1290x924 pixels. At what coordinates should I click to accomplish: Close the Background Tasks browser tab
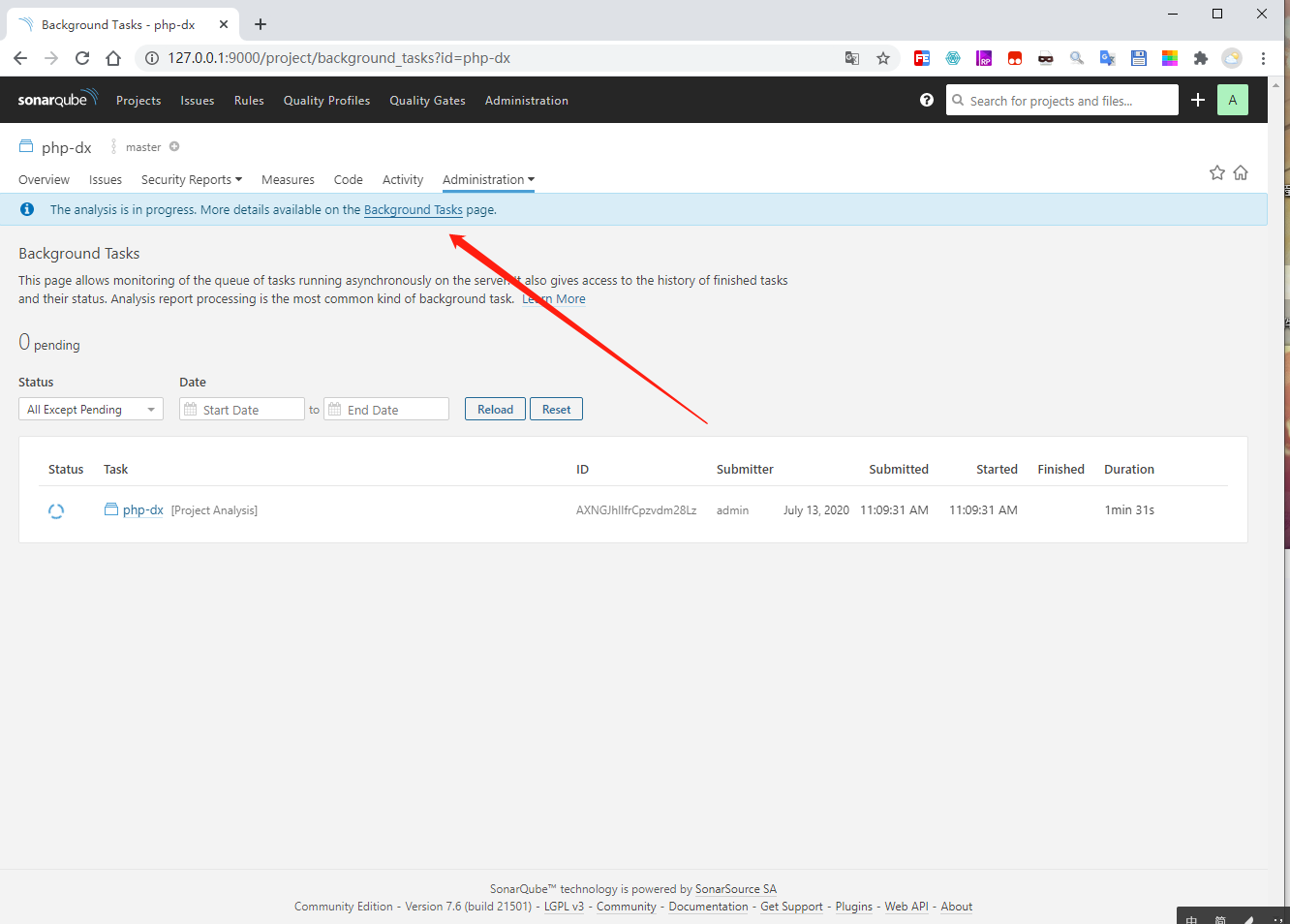pyautogui.click(x=224, y=24)
